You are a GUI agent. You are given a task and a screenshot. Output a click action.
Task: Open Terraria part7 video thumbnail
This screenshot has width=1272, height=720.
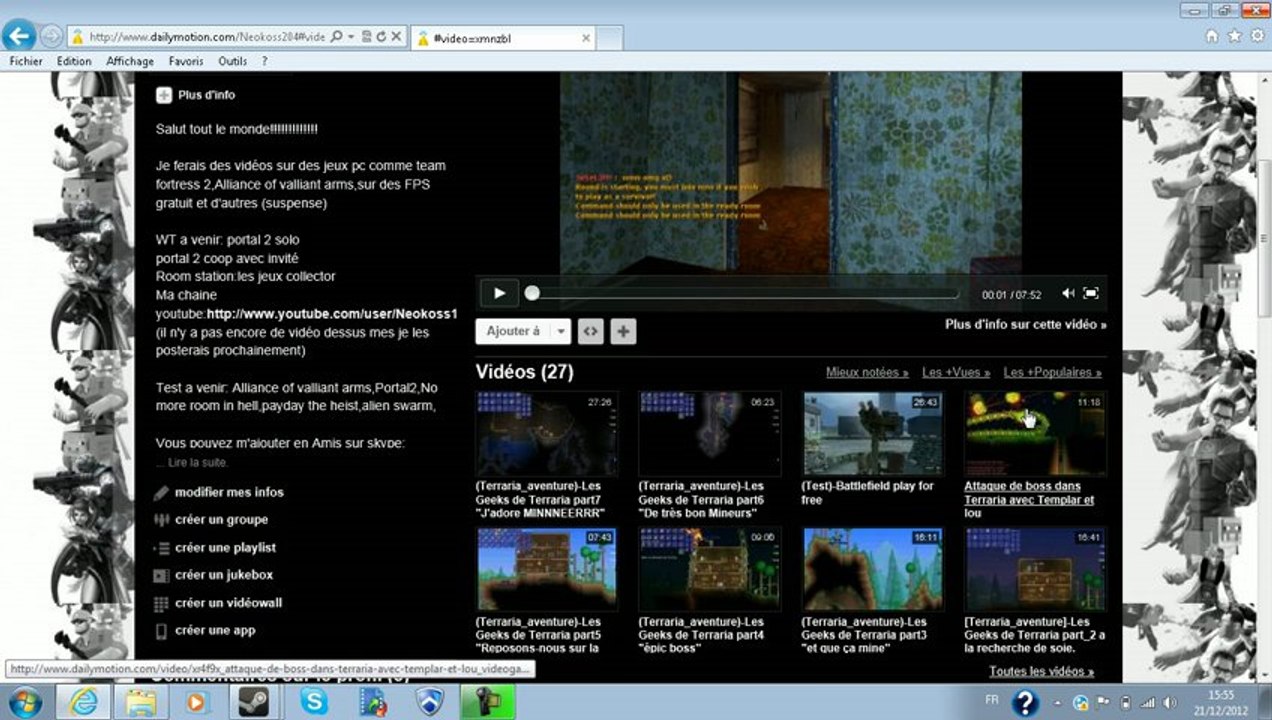(x=547, y=433)
